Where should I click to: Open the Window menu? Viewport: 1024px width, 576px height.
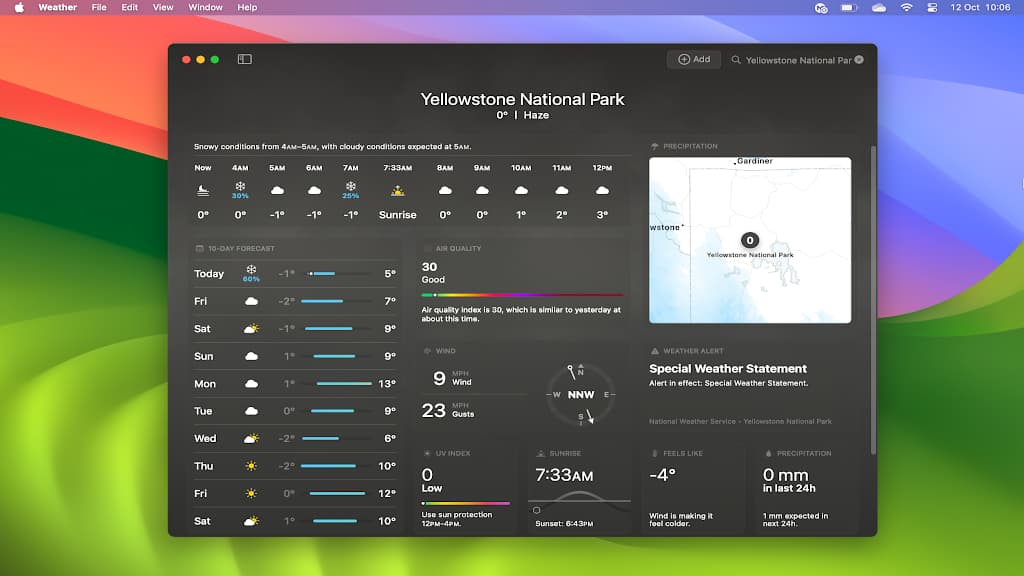coord(205,7)
